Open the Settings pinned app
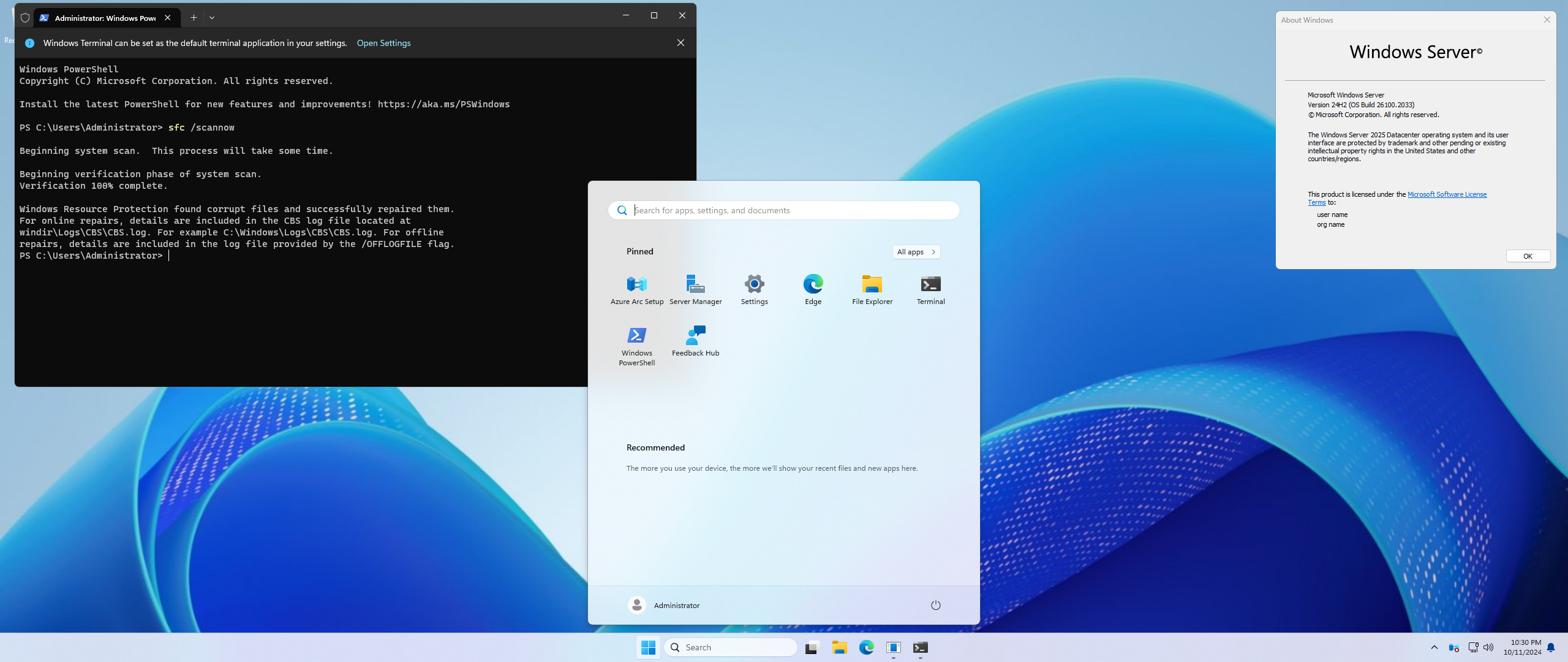This screenshot has height=662, width=1568. tap(754, 289)
